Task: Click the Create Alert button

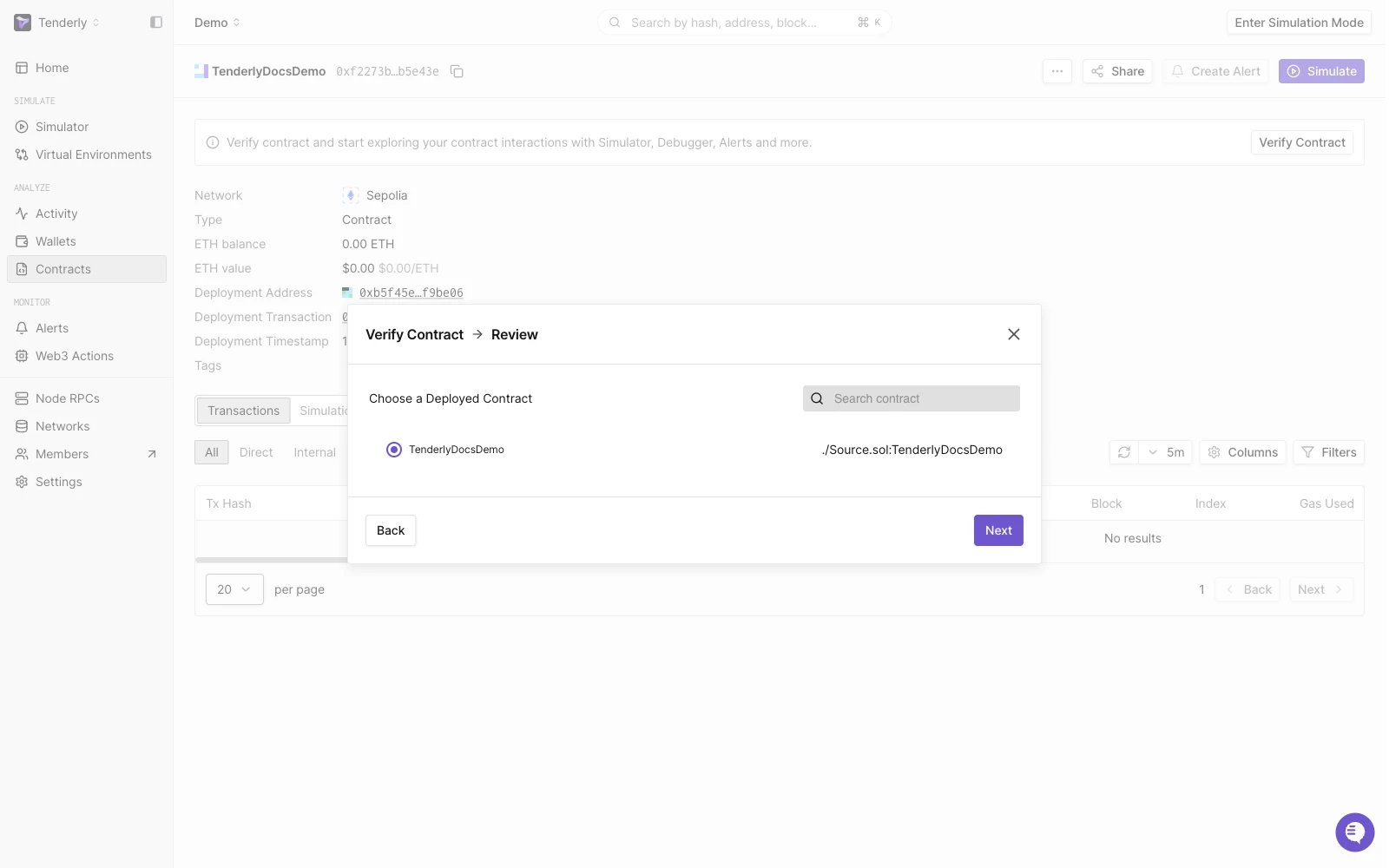Action: coord(1215,71)
